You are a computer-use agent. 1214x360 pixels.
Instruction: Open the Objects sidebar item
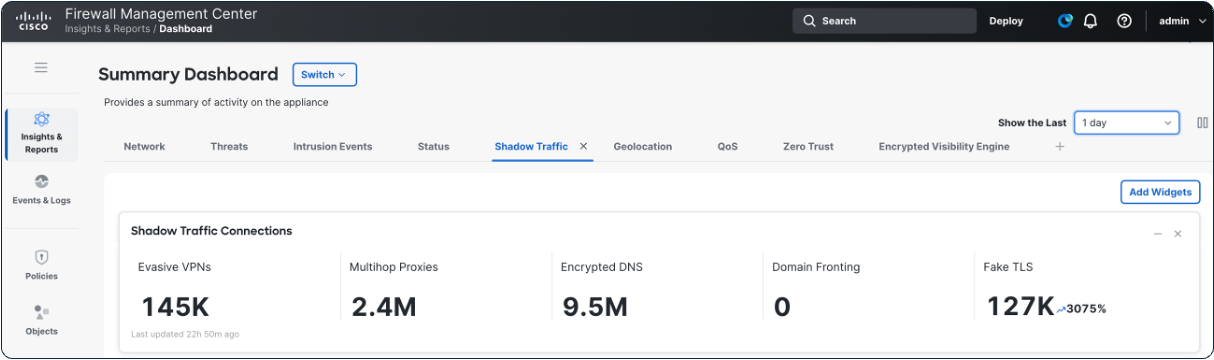coord(41,320)
